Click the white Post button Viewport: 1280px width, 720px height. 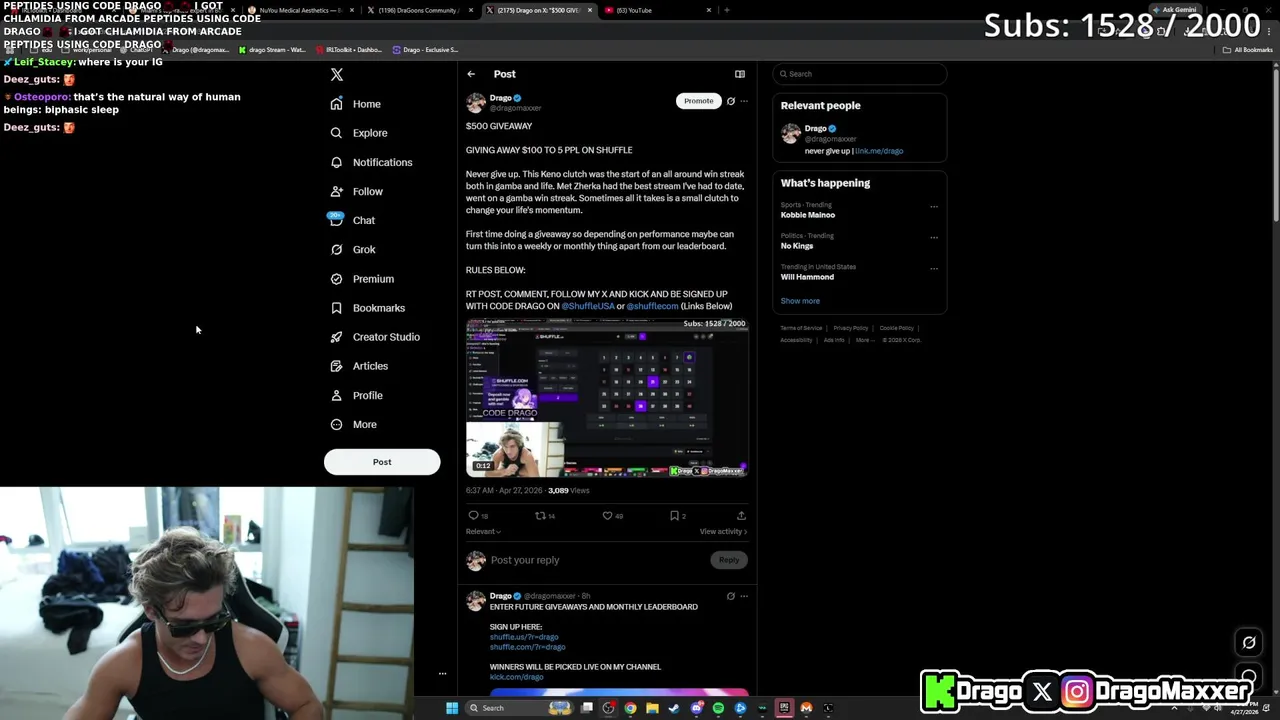click(x=382, y=462)
